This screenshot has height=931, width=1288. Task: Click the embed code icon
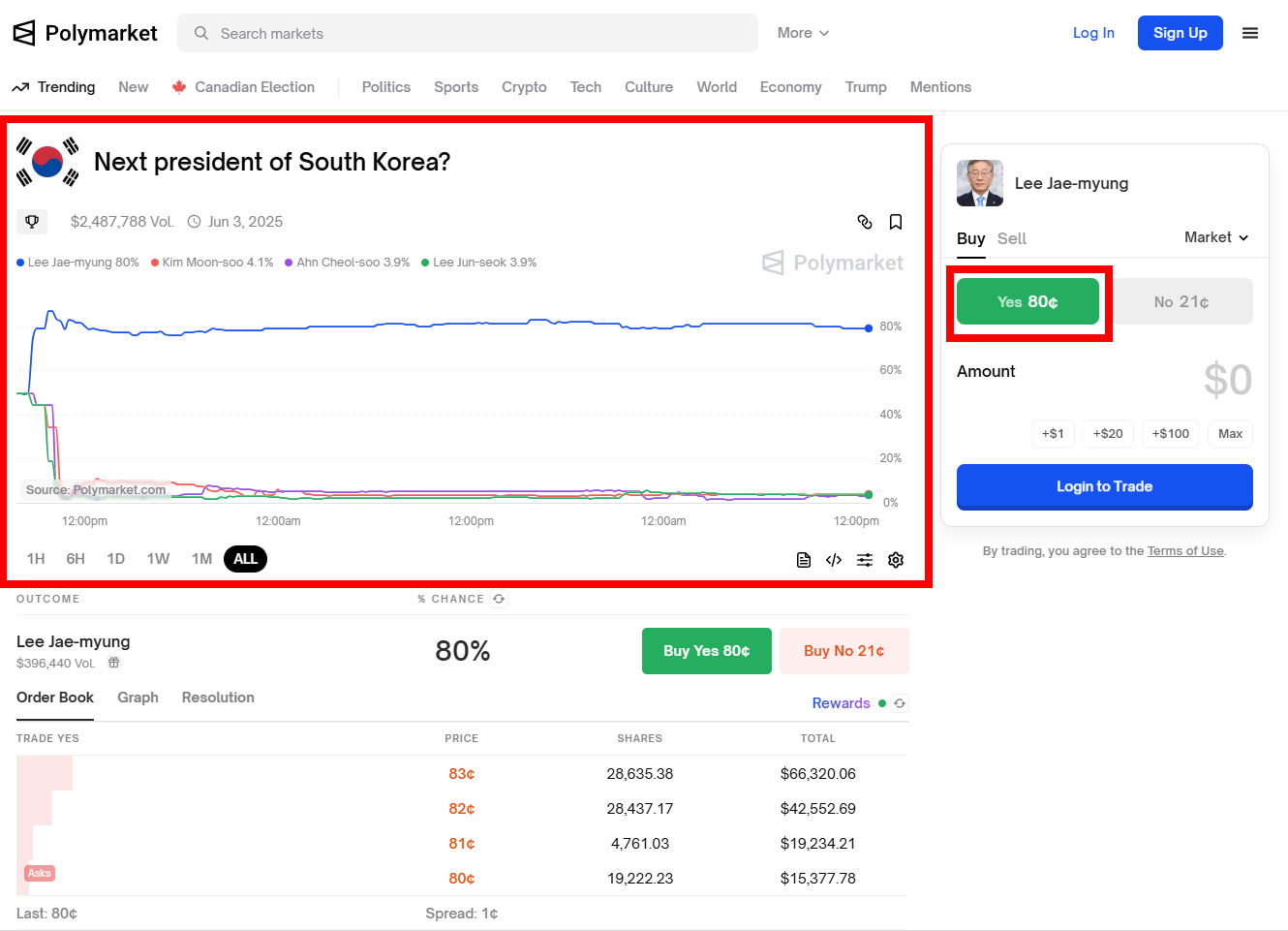(834, 560)
